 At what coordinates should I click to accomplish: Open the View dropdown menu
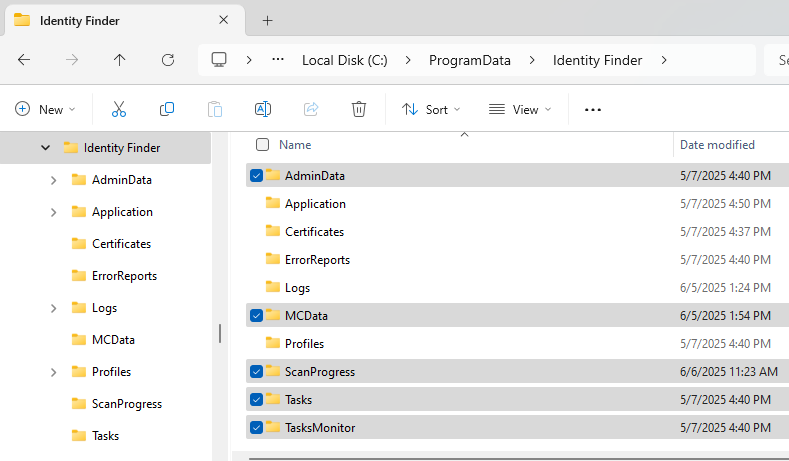pos(519,109)
